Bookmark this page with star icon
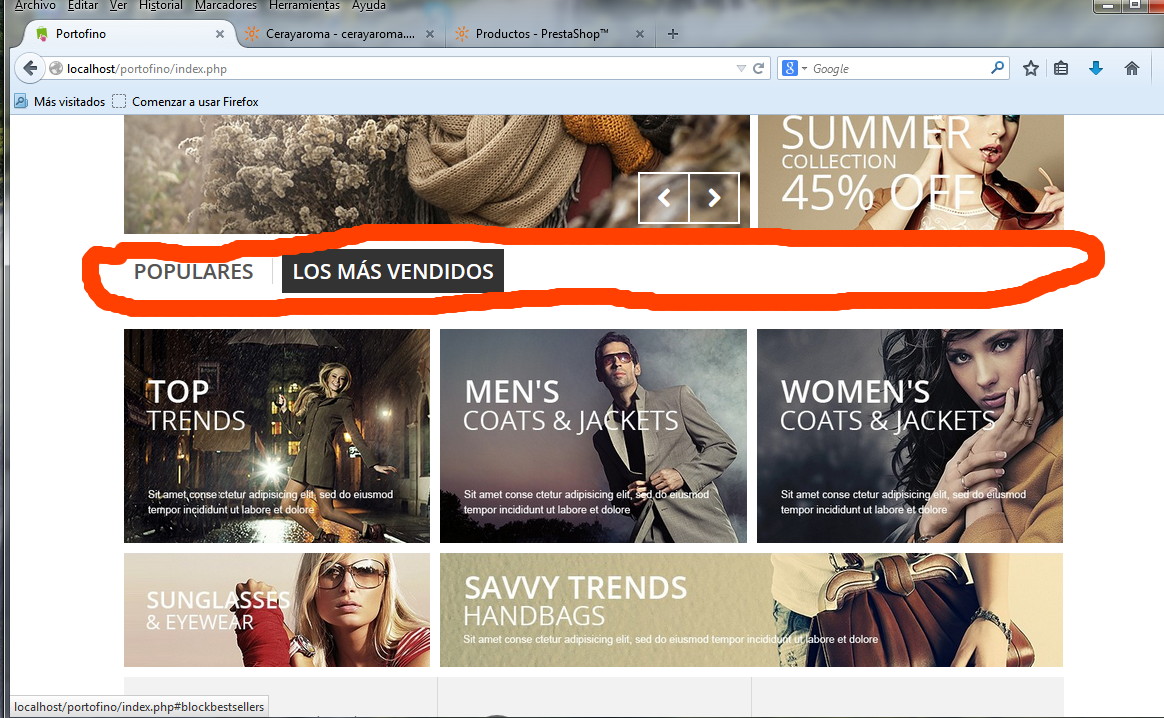This screenshot has height=718, width=1164. (1030, 68)
